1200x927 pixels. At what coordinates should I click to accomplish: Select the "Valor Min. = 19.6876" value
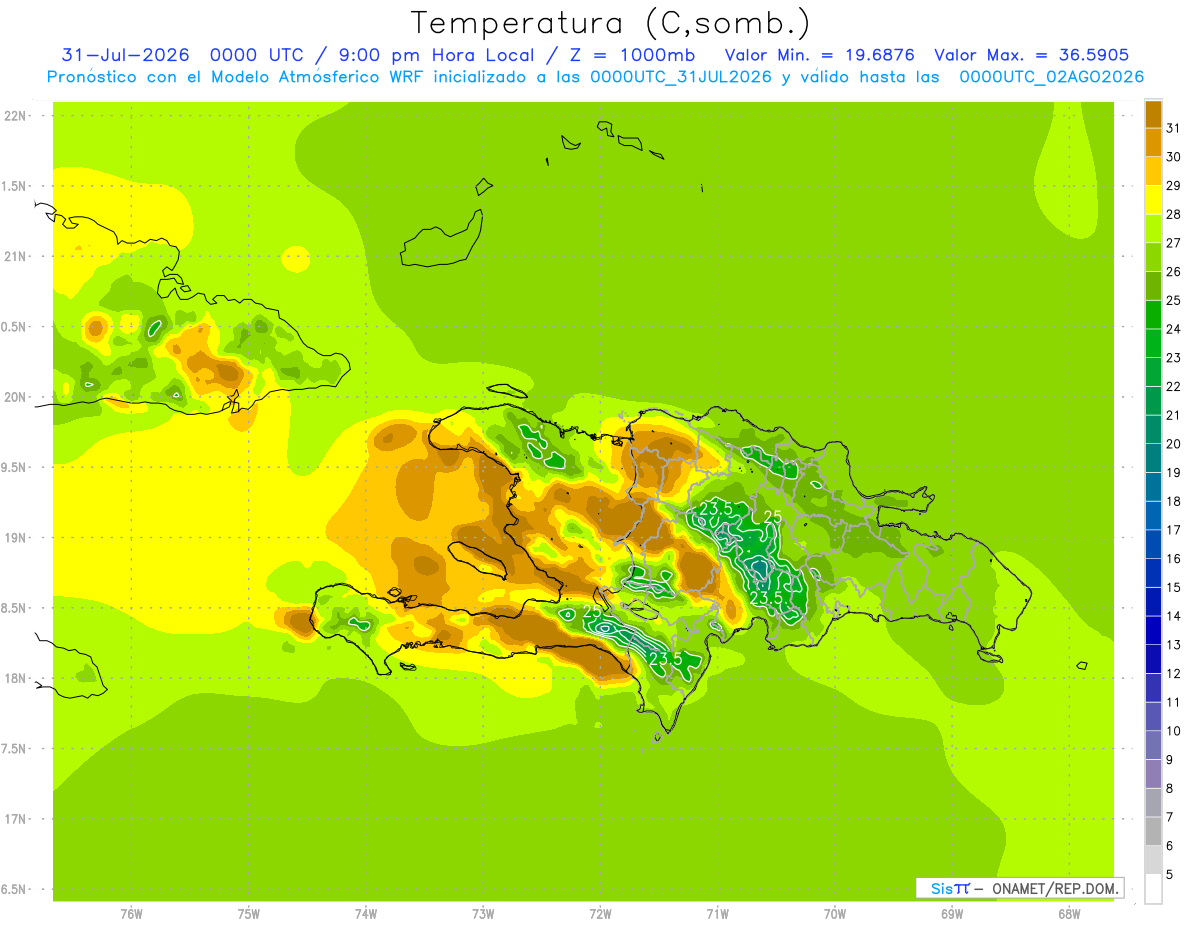tap(818, 55)
